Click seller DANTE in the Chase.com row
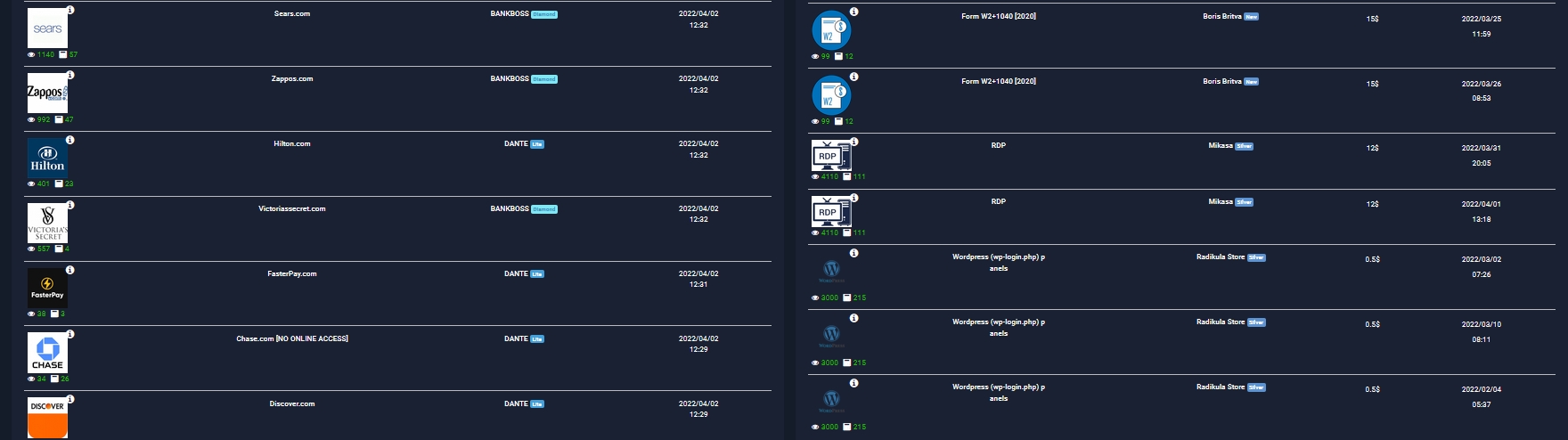This screenshot has height=440, width=1568. pos(516,338)
